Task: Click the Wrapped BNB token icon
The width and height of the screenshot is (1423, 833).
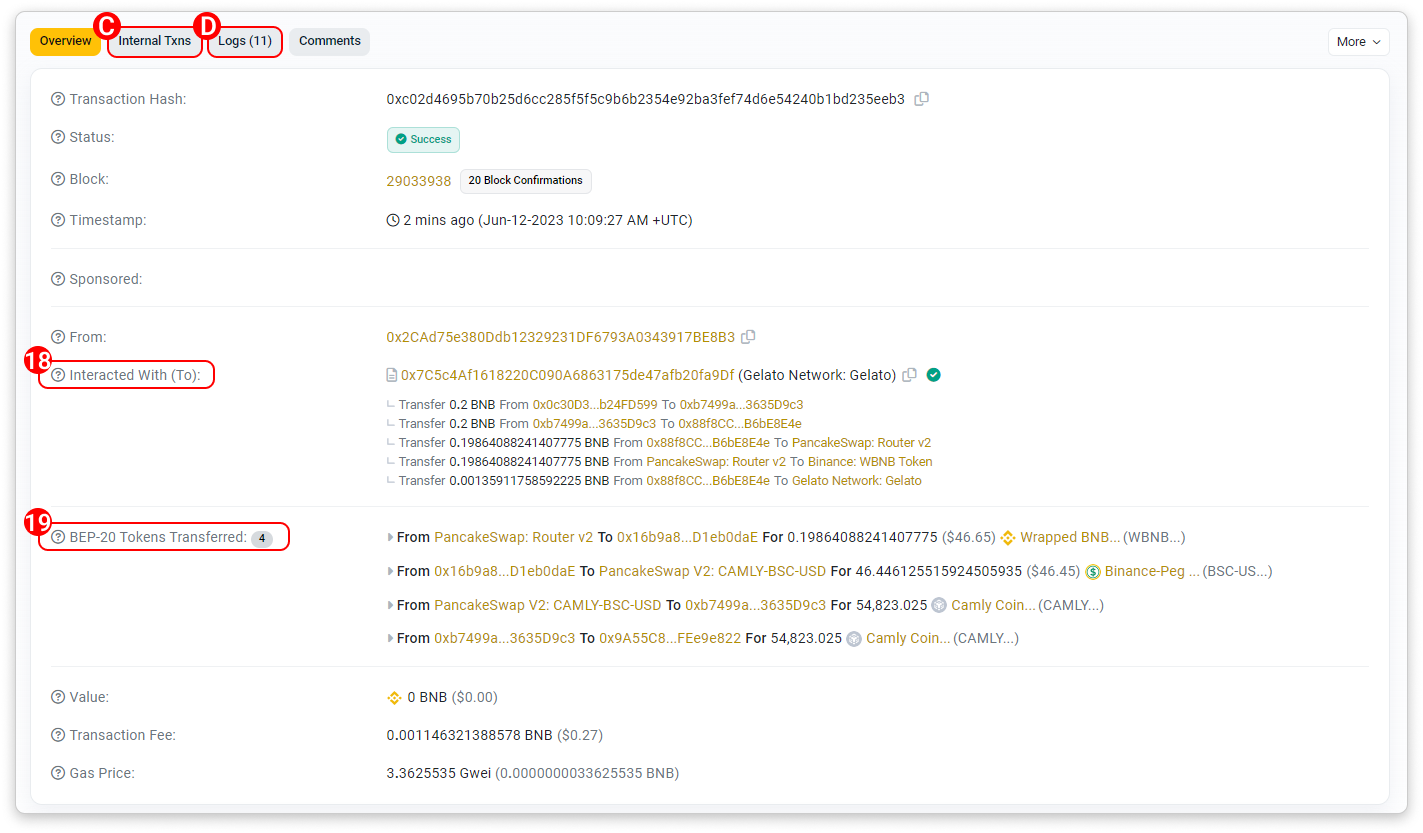Action: (x=1008, y=538)
